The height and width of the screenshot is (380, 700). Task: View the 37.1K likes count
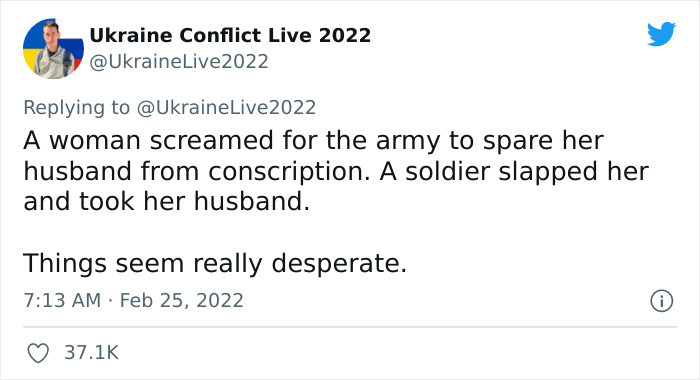point(92,352)
